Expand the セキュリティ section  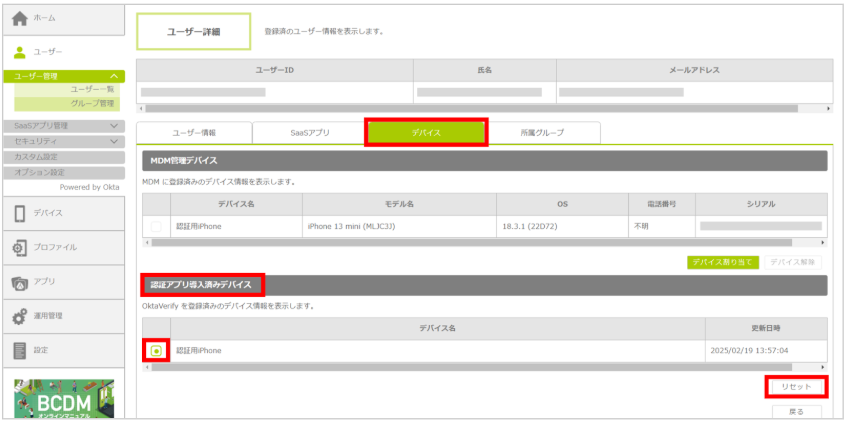114,141
